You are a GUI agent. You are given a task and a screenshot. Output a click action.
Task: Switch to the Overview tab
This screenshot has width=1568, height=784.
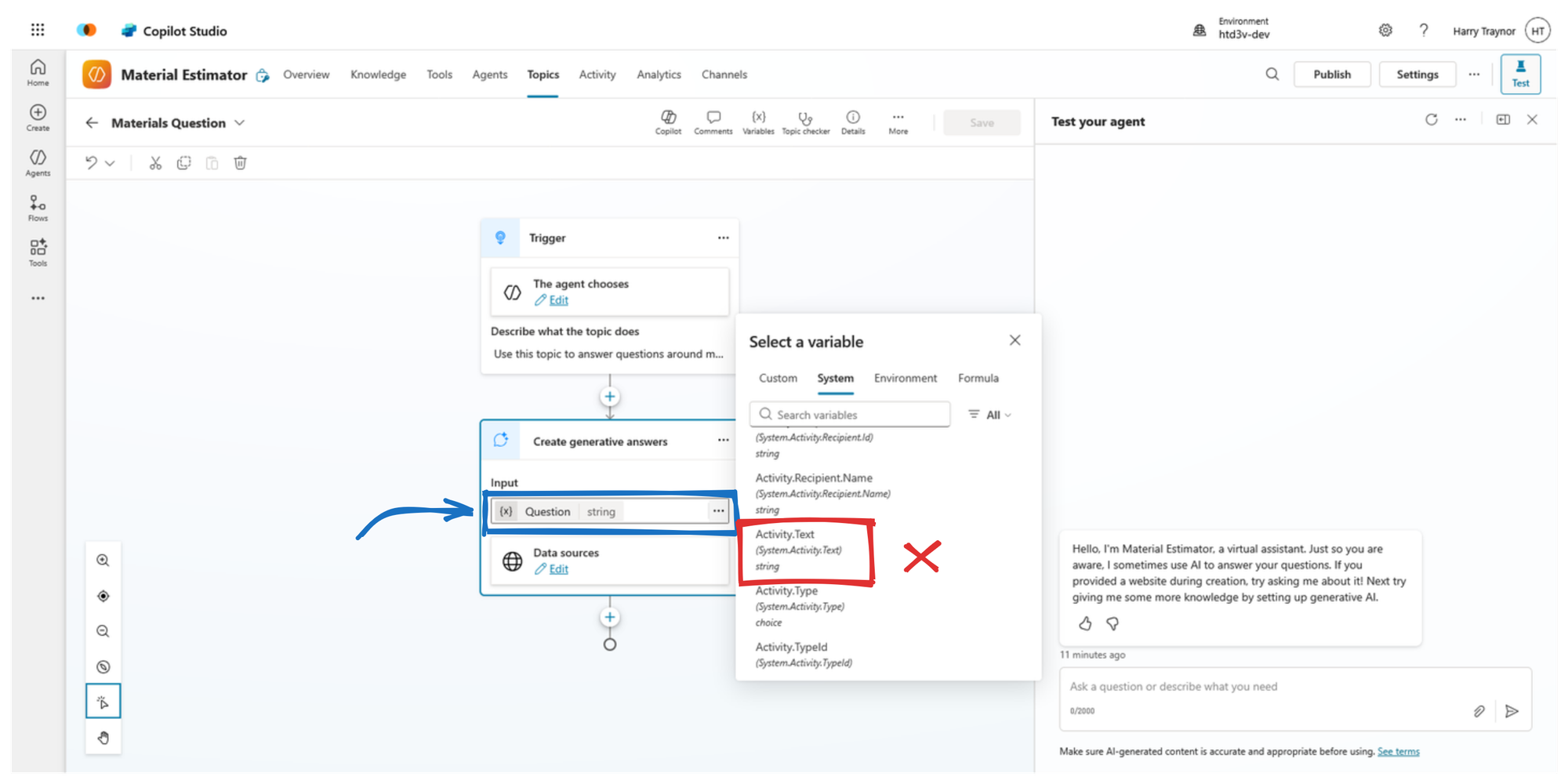point(307,74)
